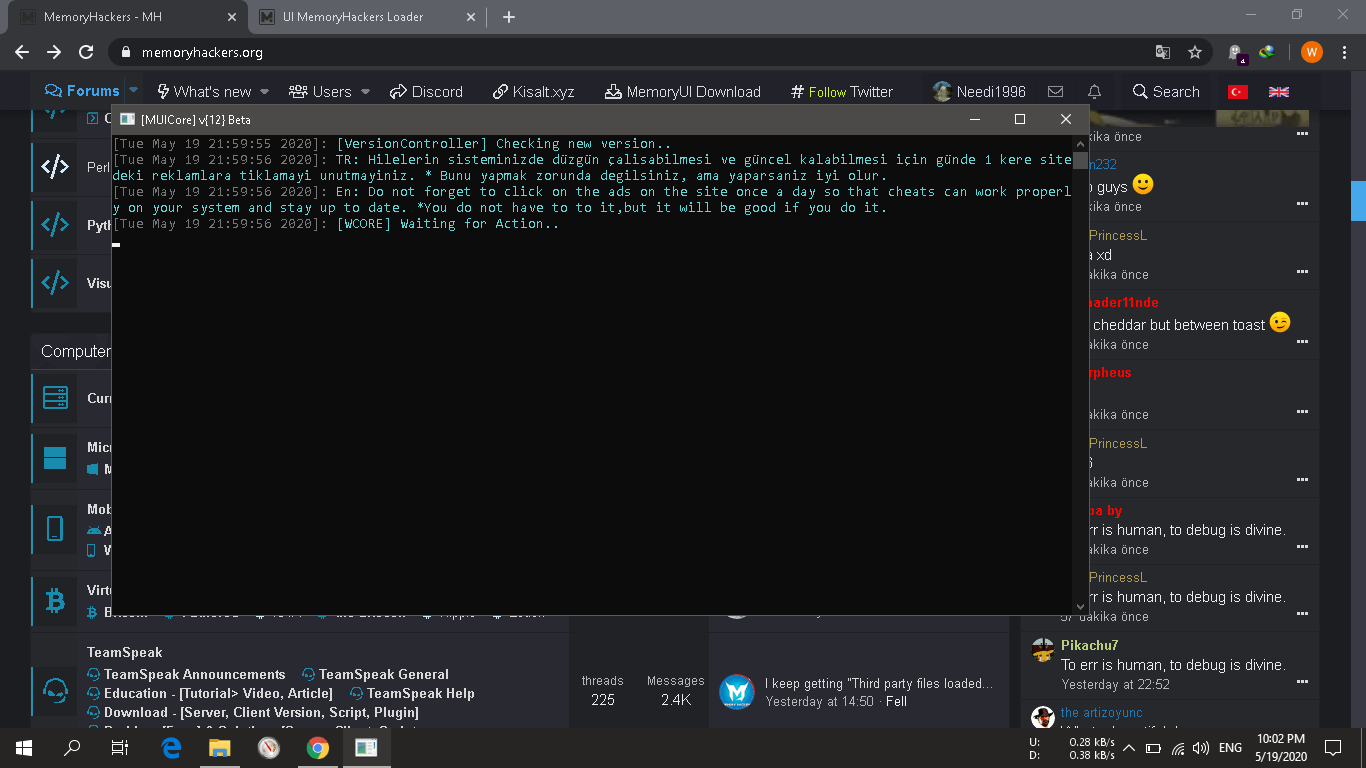Open the TeamSpeak forum category
Viewport: 1366px width, 768px height.
click(x=124, y=653)
